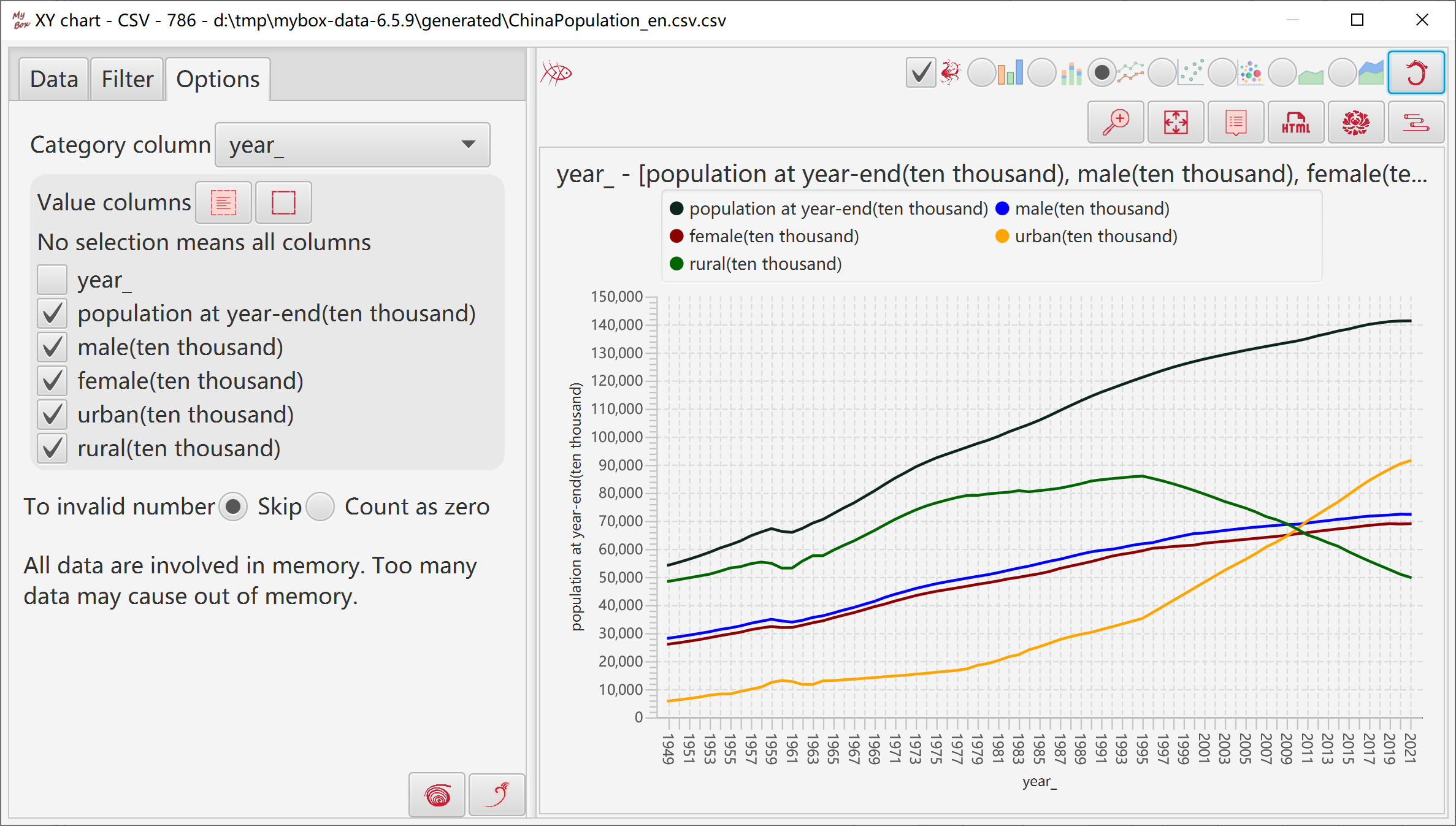Click select-all value columns icon
This screenshot has width=1456, height=826.
coord(223,202)
